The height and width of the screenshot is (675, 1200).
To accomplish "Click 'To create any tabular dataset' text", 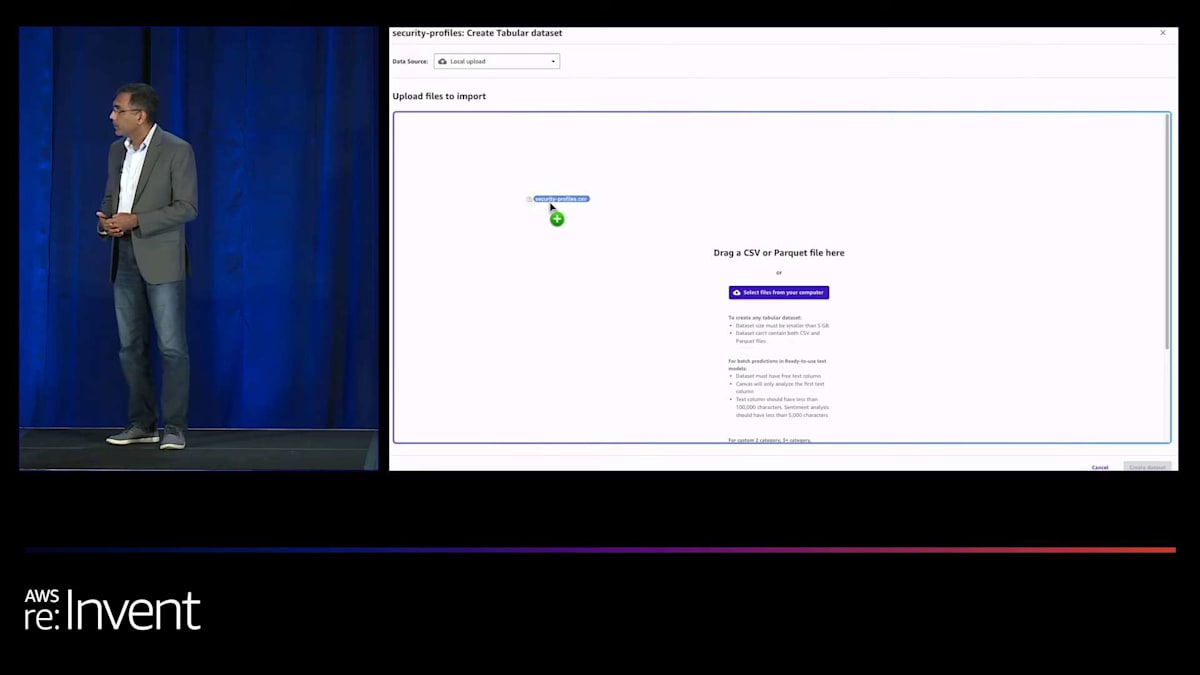I will coord(765,318).
